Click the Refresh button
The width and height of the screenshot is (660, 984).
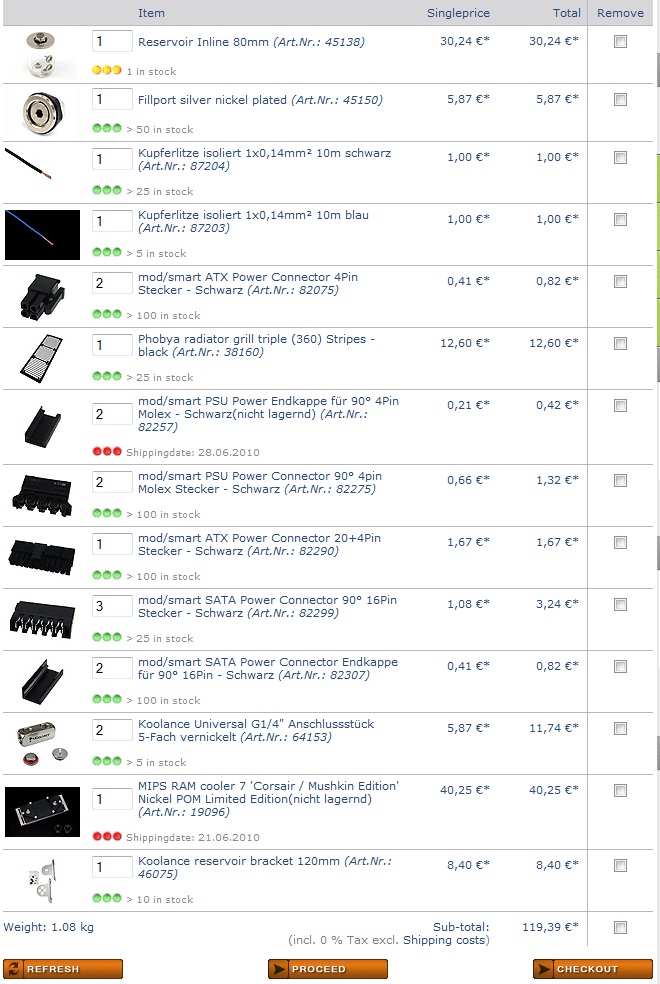pyautogui.click(x=63, y=969)
